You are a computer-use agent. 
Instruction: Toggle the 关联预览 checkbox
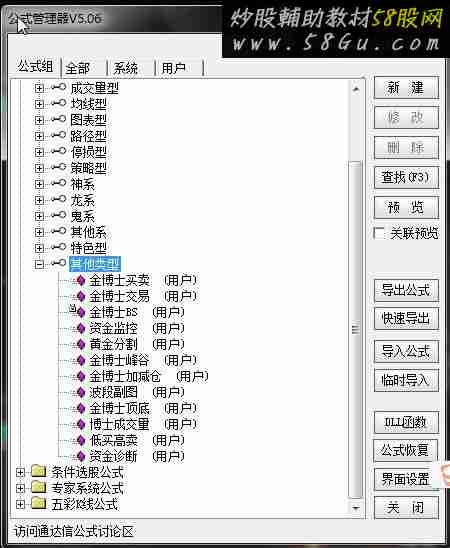378,233
